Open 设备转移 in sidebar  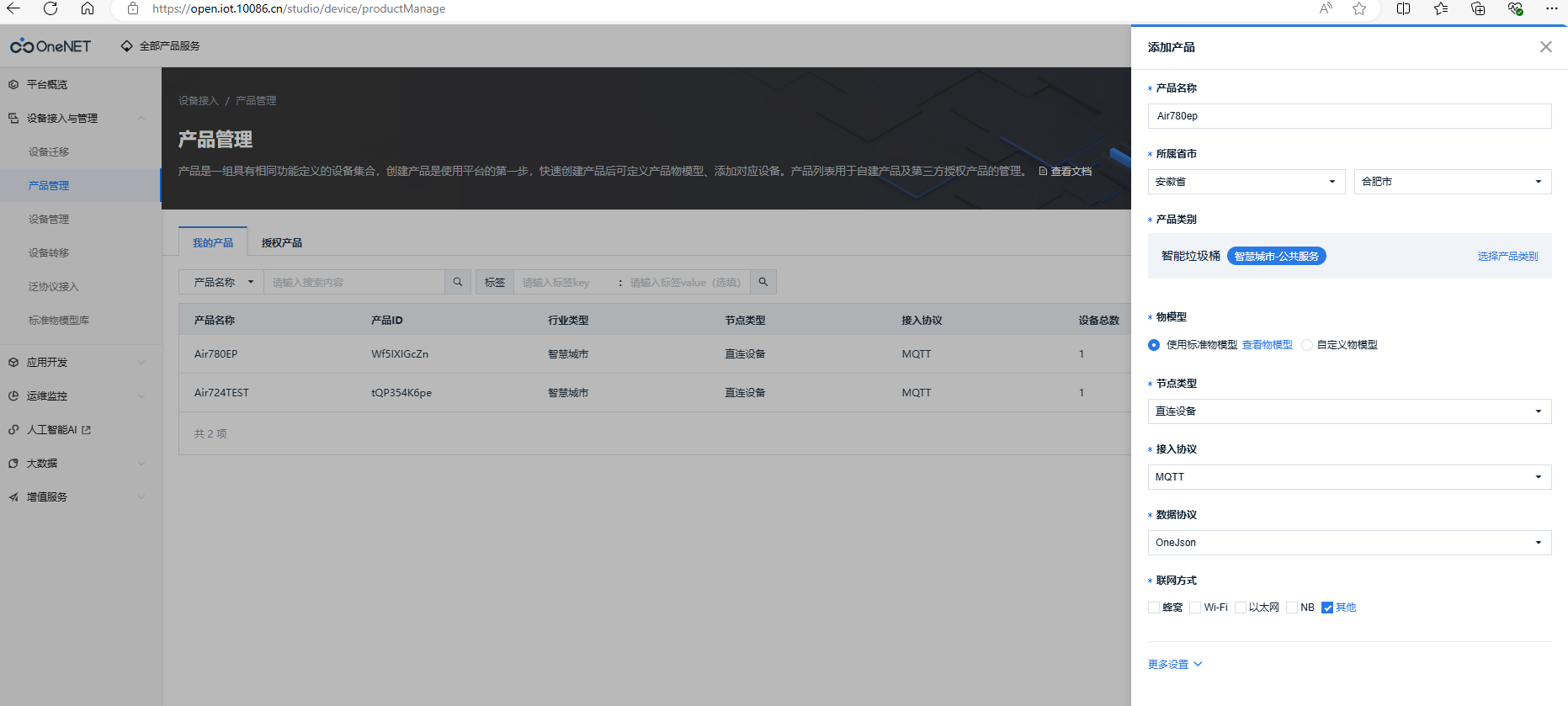[x=49, y=252]
